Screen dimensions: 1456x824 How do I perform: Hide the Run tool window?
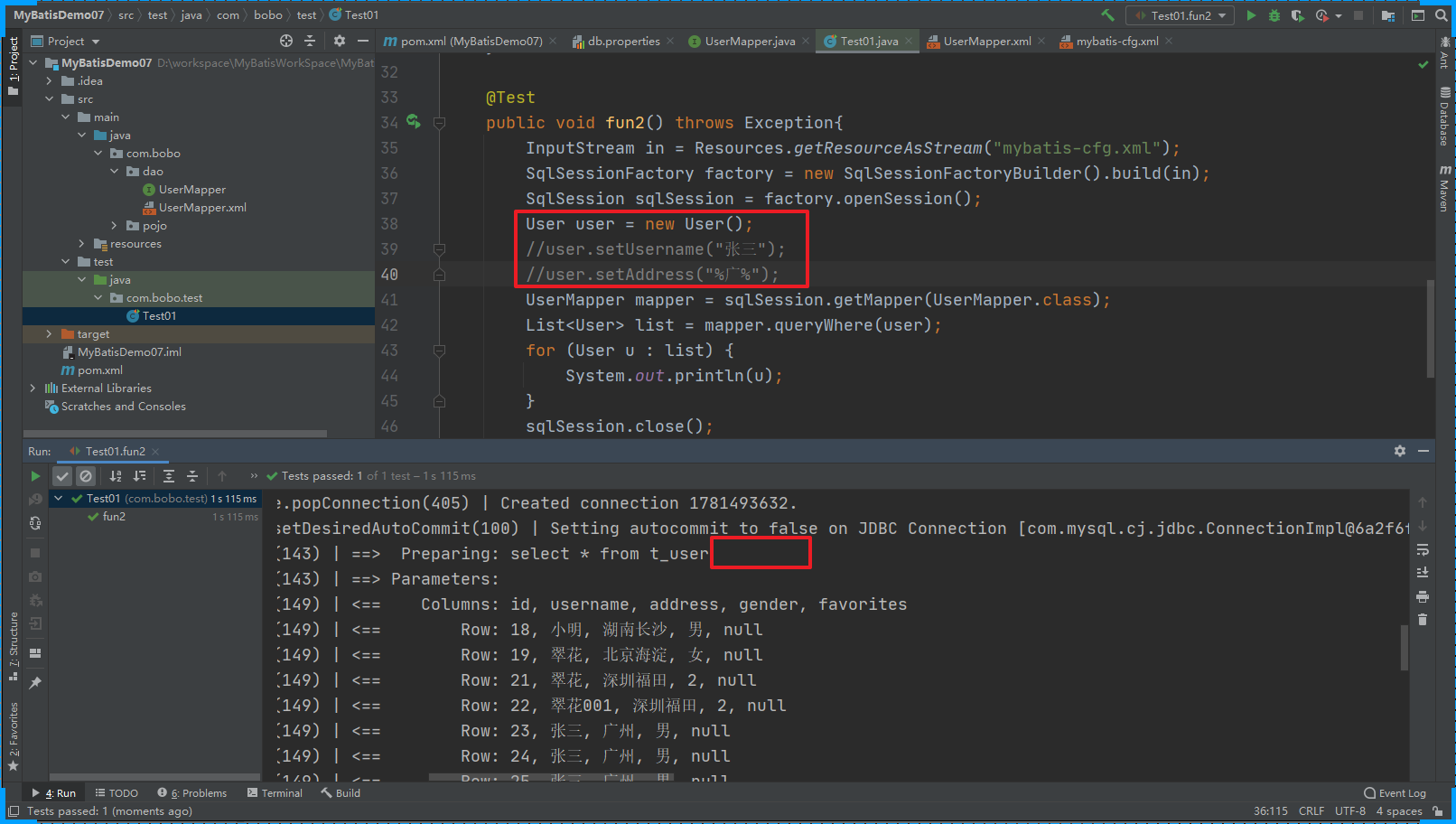(1423, 451)
